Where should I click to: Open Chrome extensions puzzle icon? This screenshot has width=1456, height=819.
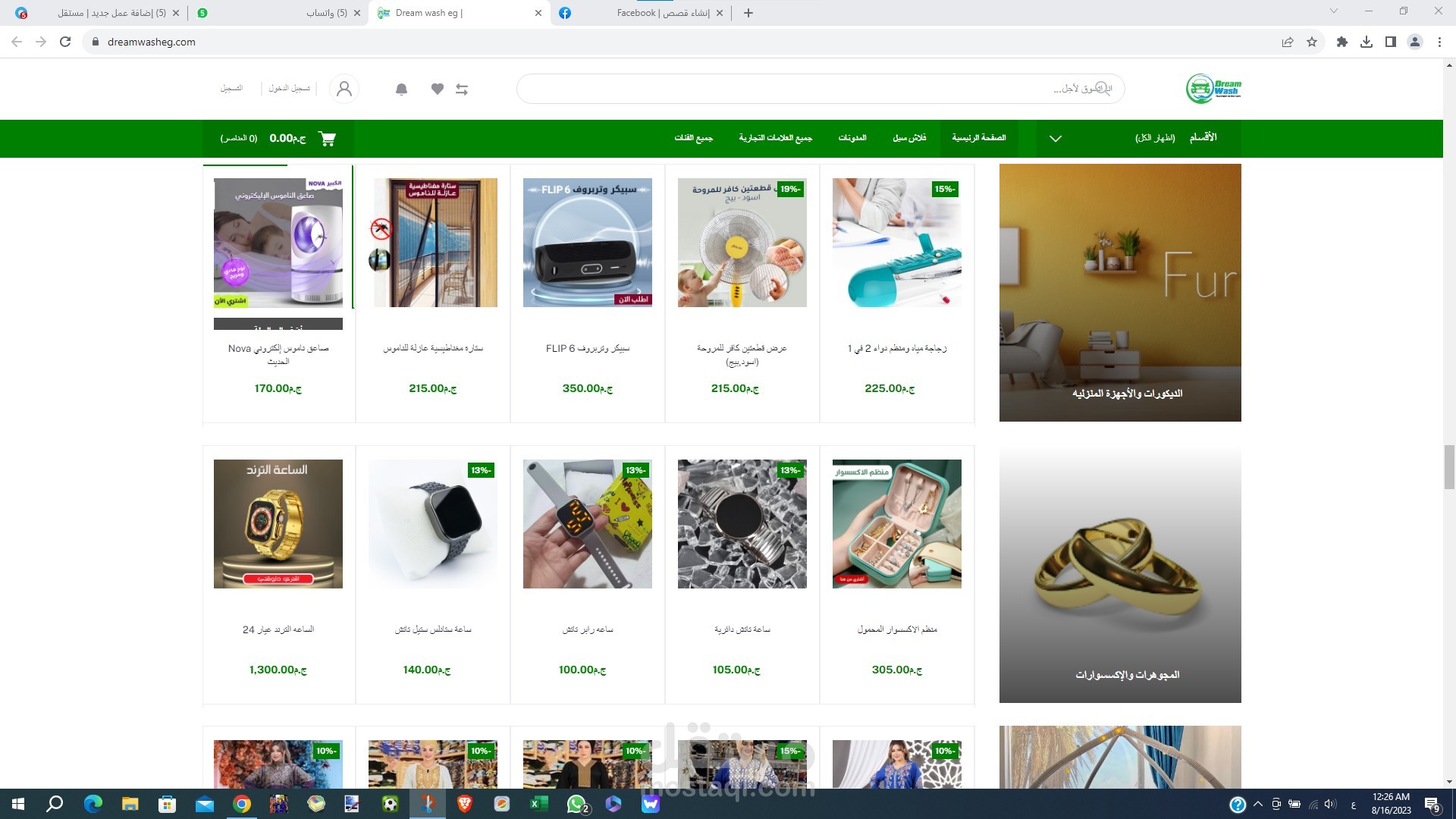point(1342,42)
